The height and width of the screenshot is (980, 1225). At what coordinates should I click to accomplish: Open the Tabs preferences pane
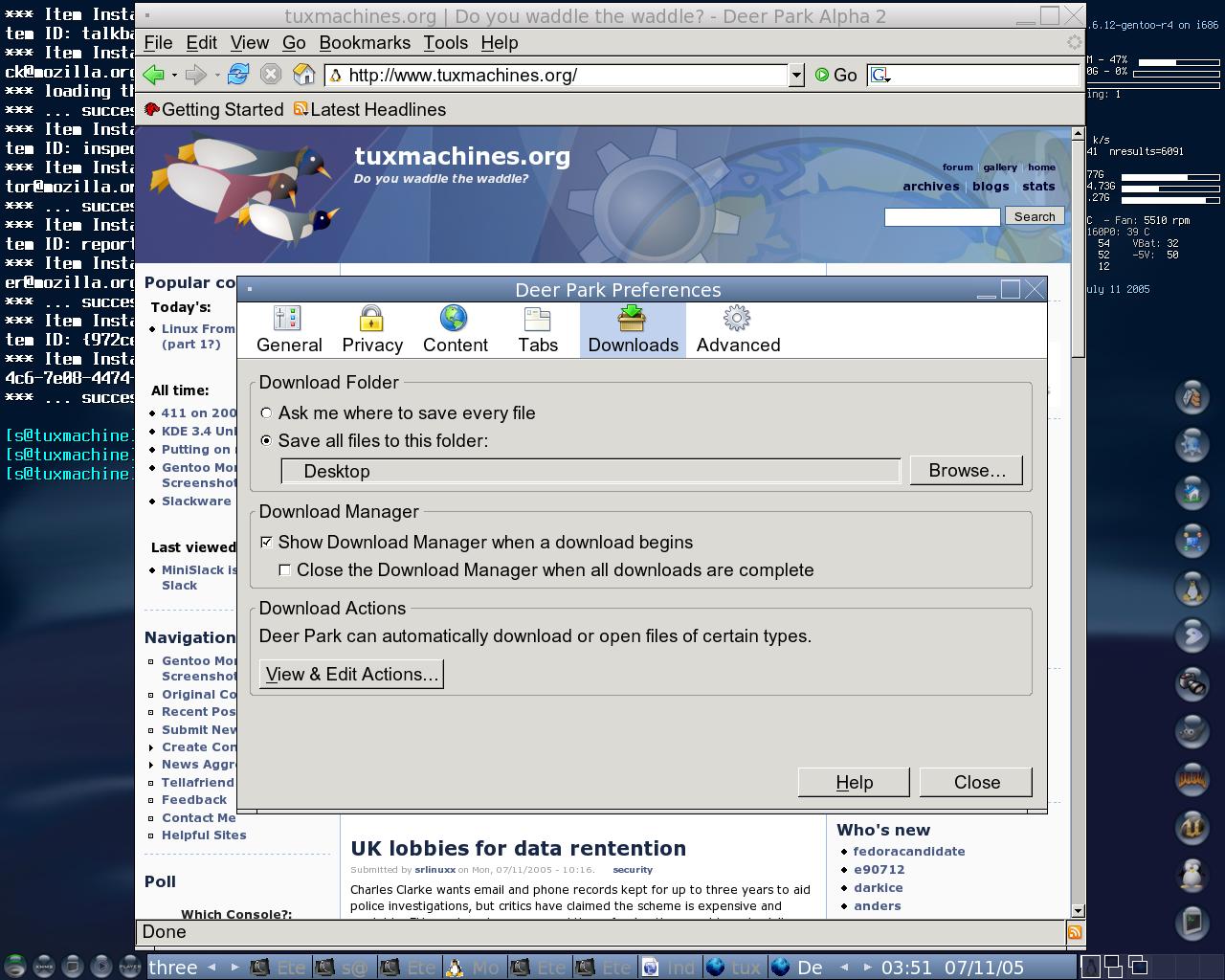(538, 330)
